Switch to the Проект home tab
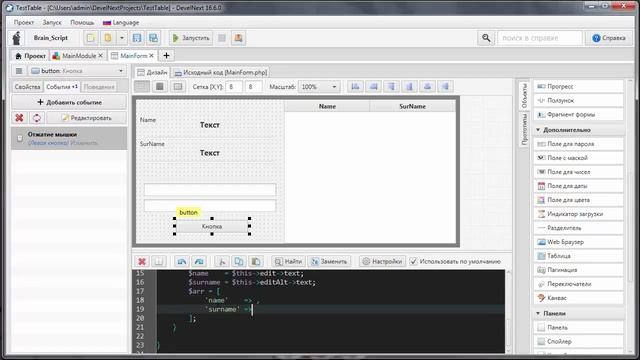This screenshot has width=640, height=360. [30, 56]
